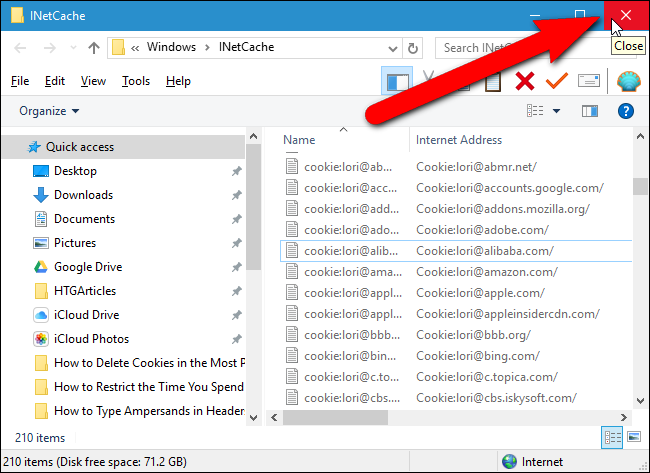Click the horizontal scrollbar right arrow
Viewport: 650px width, 473px height.
coord(623,417)
